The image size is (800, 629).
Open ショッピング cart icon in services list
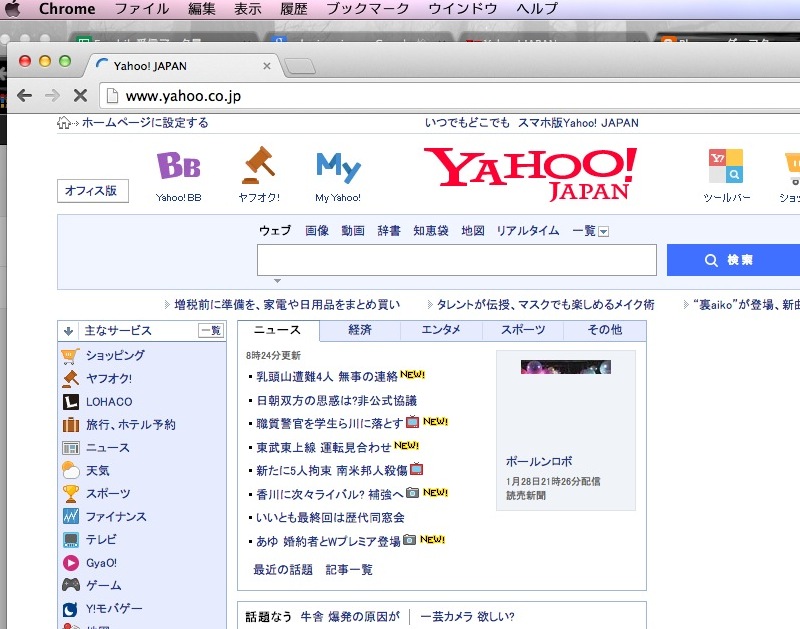pyautogui.click(x=70, y=356)
